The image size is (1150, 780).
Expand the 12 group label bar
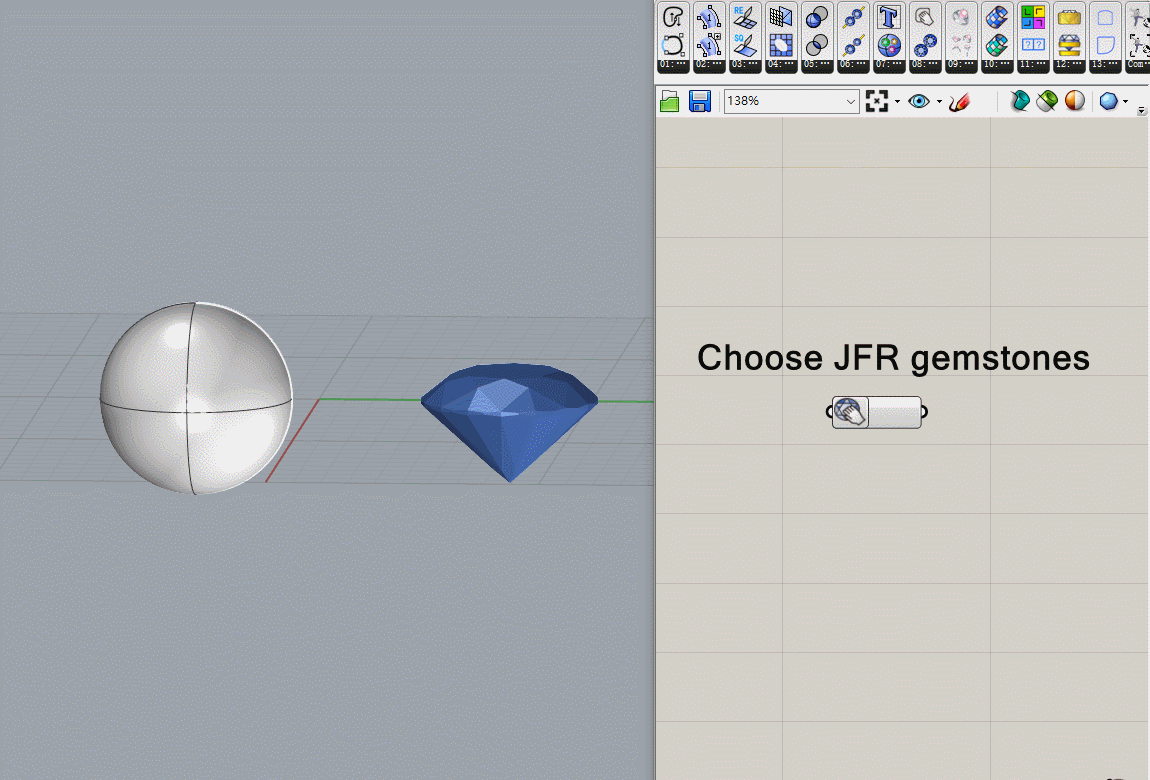[1069, 65]
